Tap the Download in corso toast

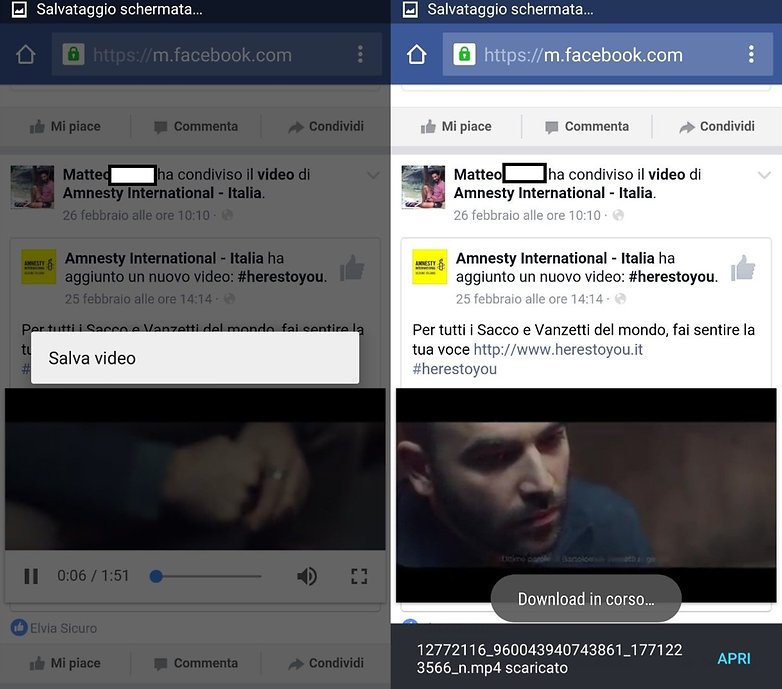click(586, 599)
